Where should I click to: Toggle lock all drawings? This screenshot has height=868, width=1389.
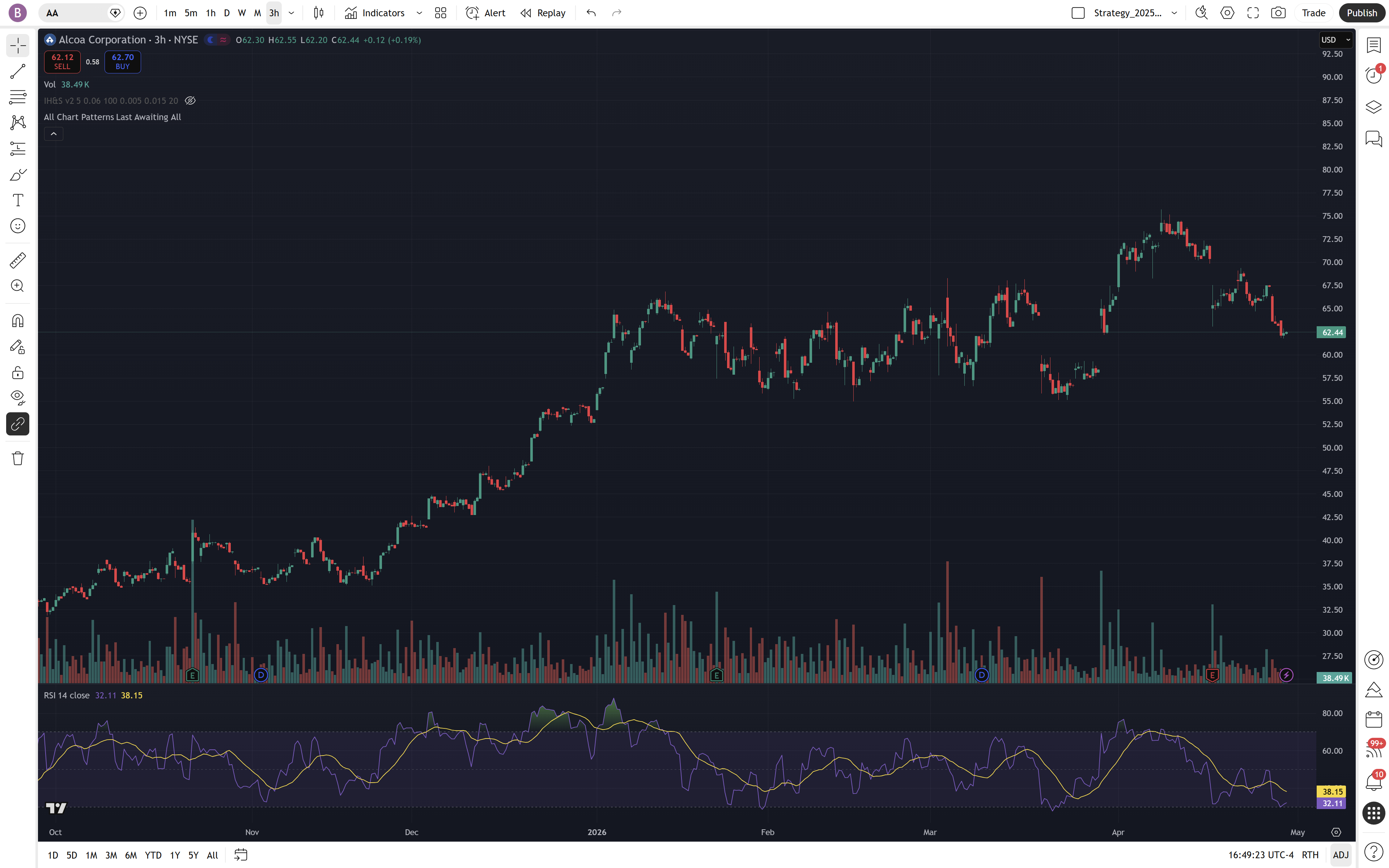tap(18, 373)
